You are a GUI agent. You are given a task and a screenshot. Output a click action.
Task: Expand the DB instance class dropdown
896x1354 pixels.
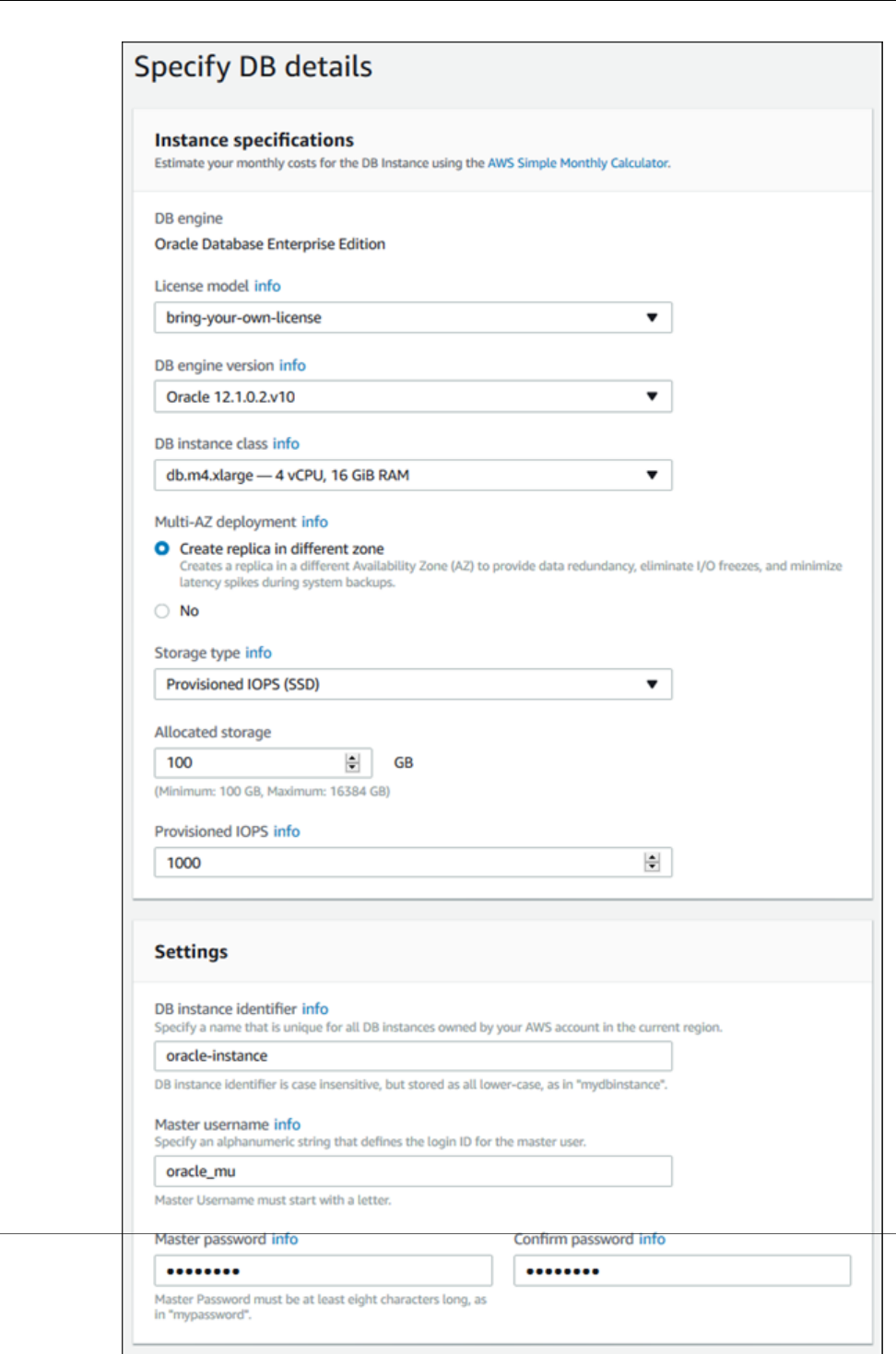point(412,476)
